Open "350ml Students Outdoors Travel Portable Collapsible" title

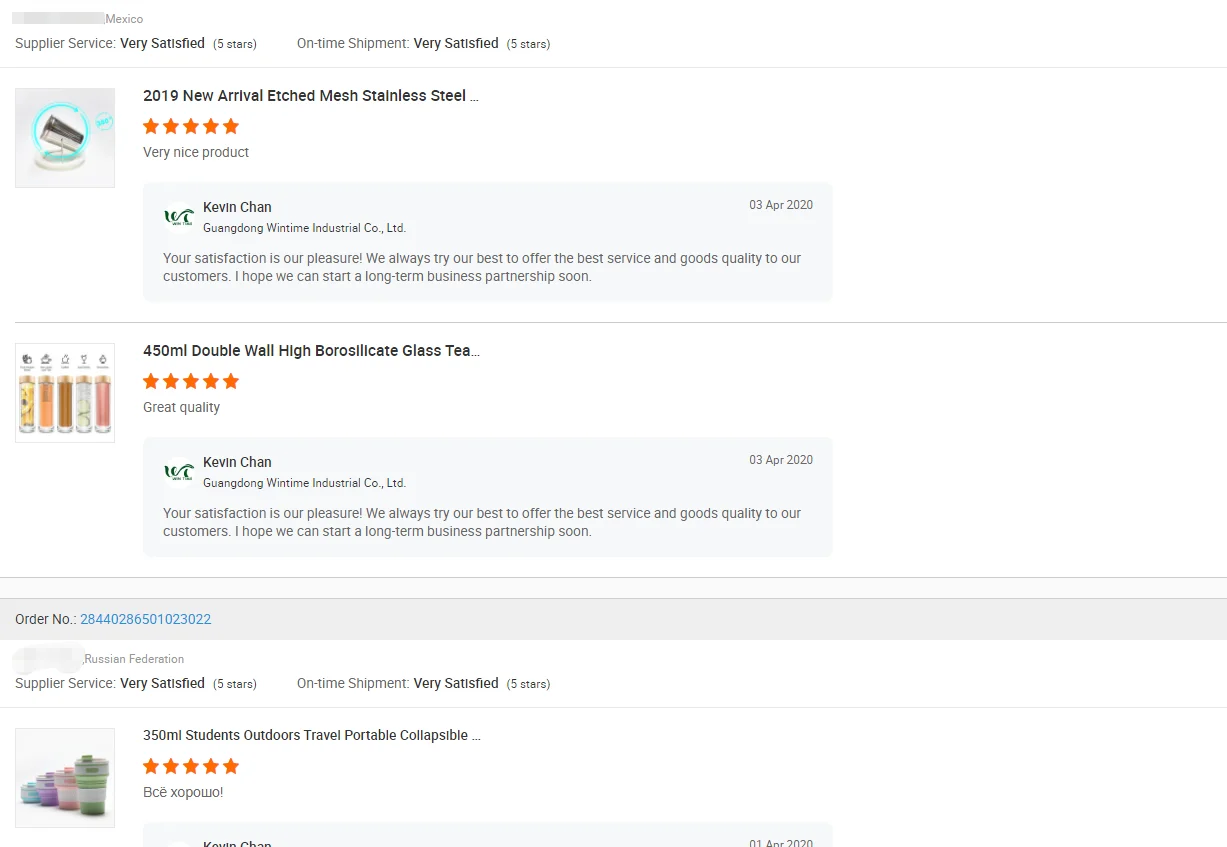tap(311, 735)
